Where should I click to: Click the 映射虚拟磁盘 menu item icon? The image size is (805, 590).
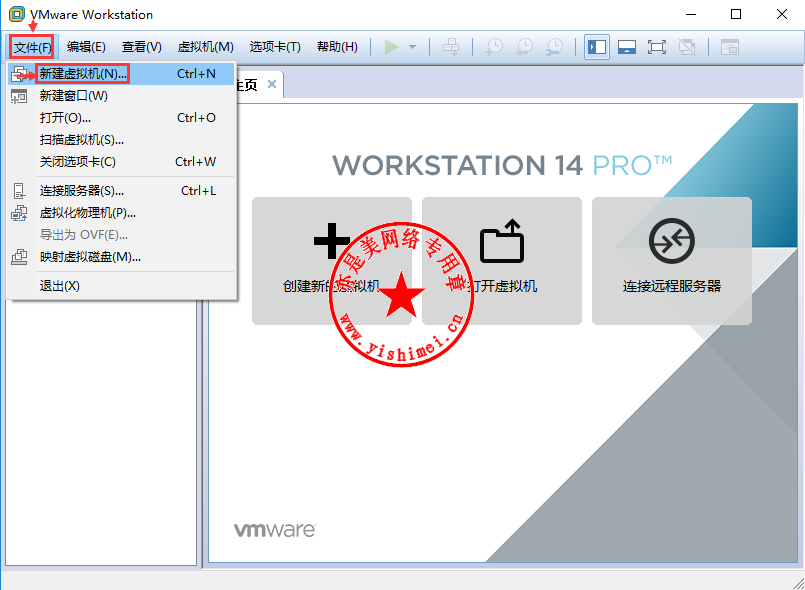pos(19,257)
